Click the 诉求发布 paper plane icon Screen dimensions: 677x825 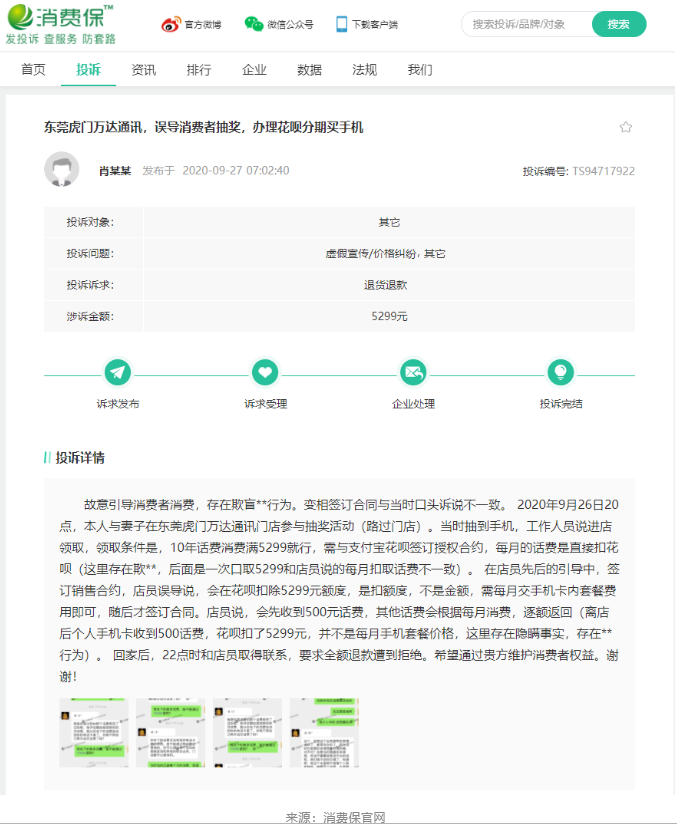[x=118, y=373]
